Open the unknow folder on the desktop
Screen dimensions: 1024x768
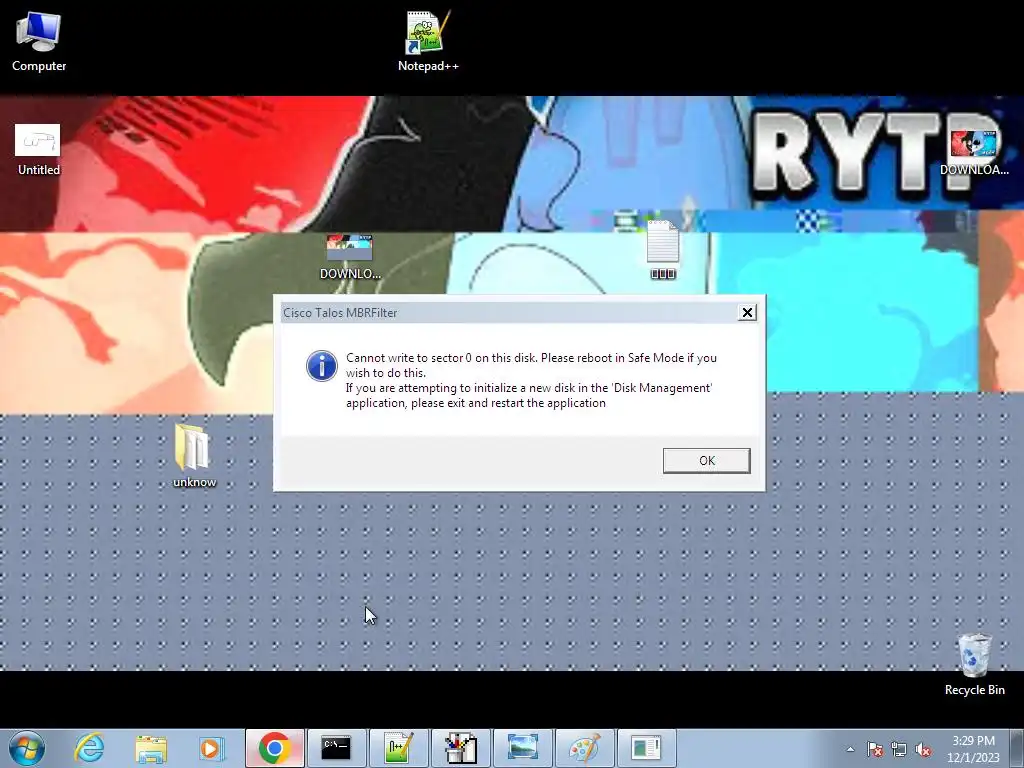[x=194, y=455]
